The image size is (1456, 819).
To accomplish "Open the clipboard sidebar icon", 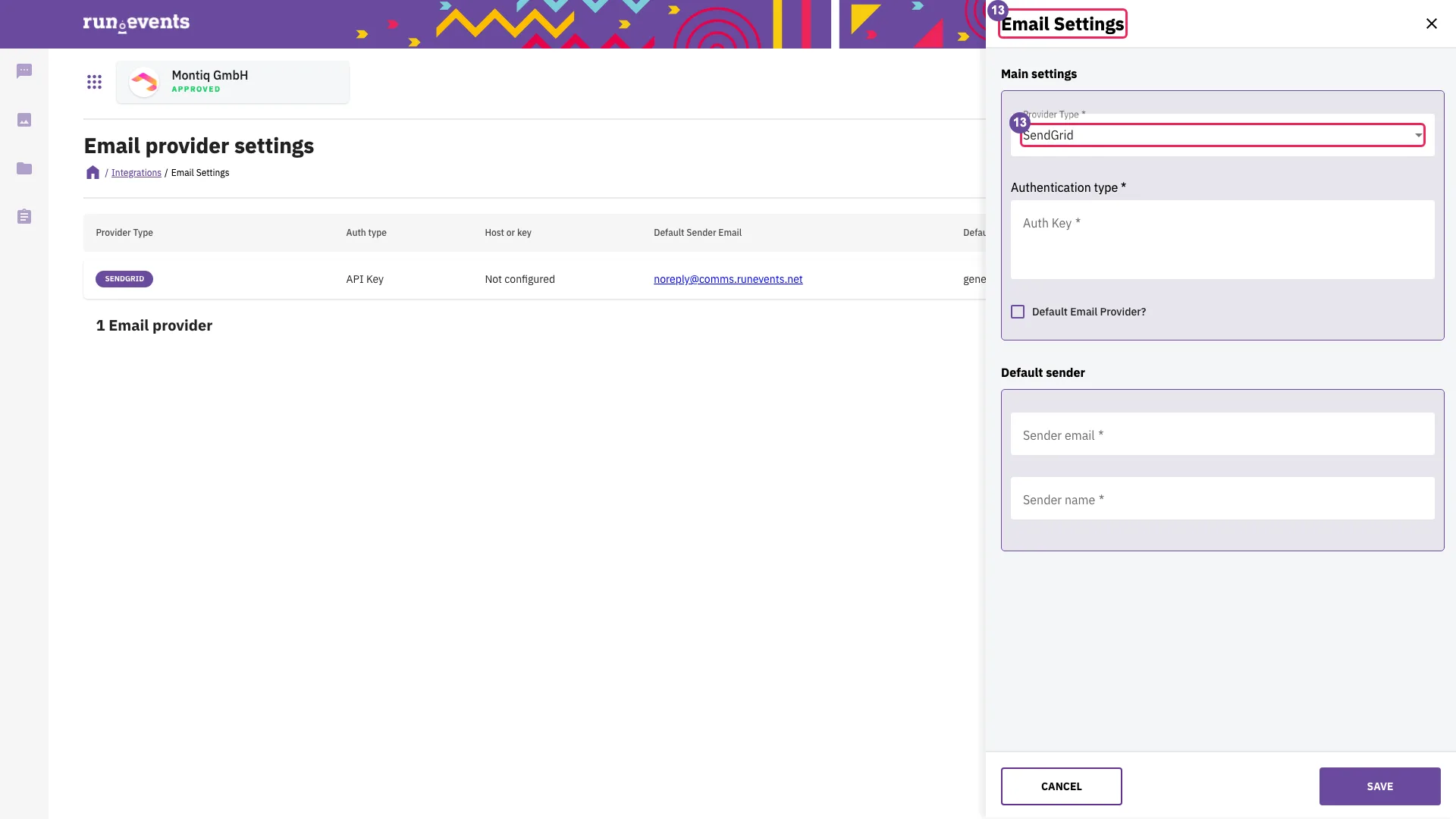I will pos(24,217).
